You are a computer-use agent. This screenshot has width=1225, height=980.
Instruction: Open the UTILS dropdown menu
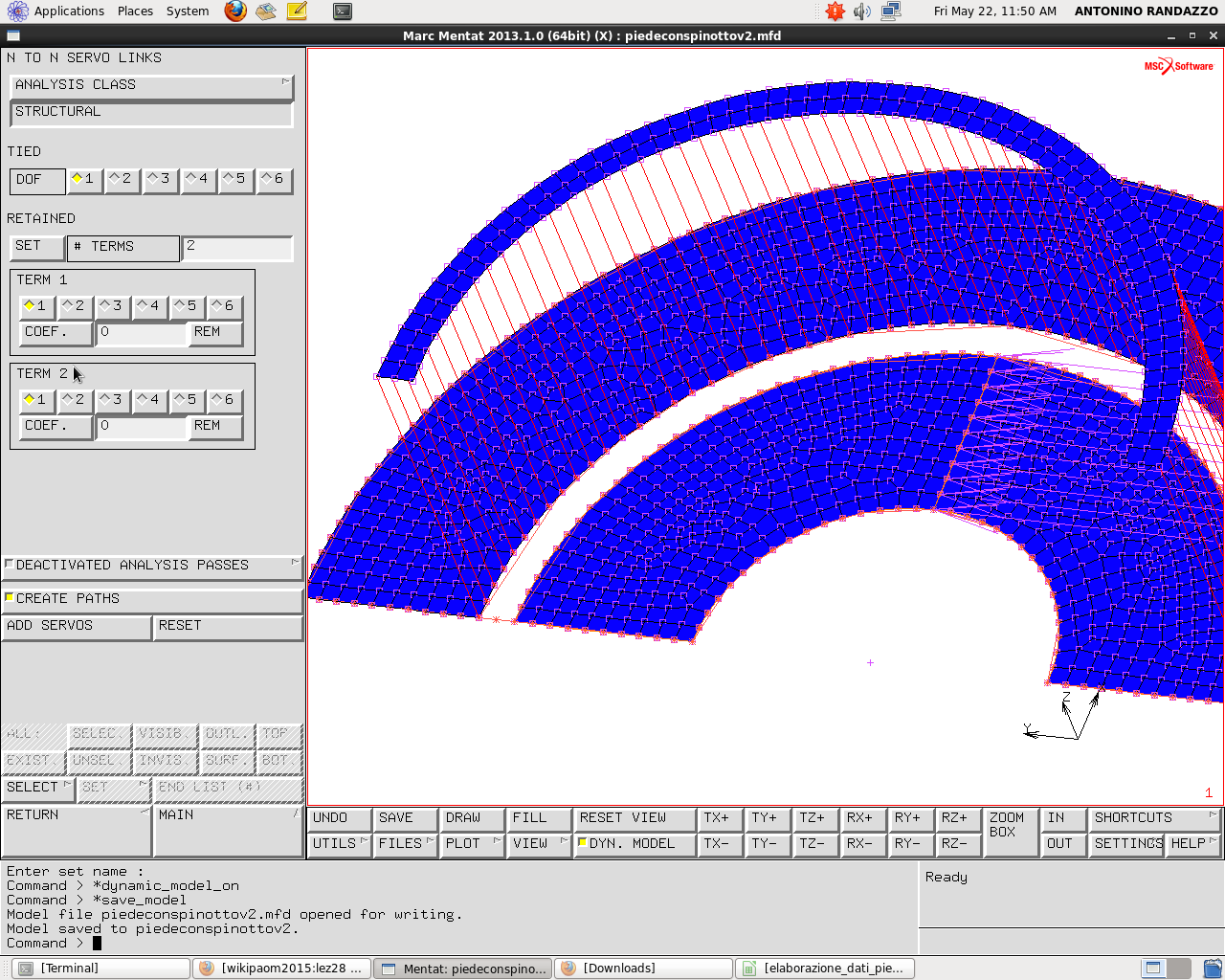pyautogui.click(x=340, y=844)
